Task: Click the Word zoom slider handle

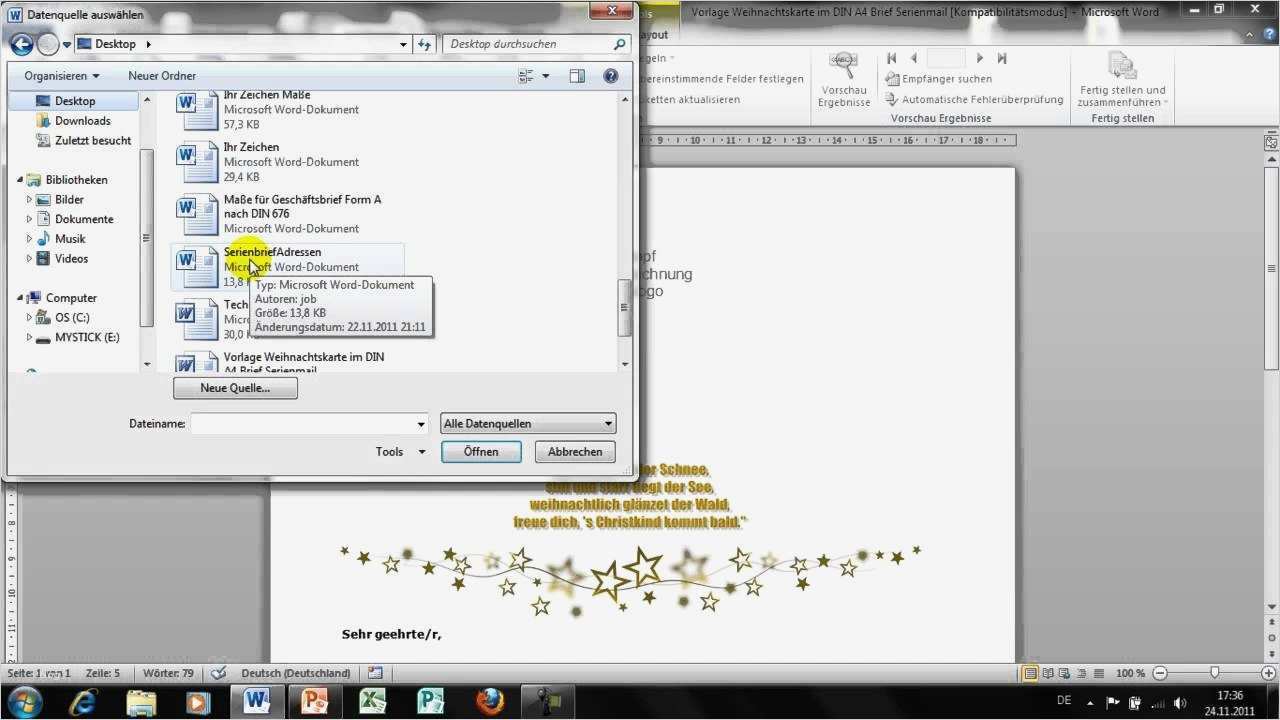Action: pyautogui.click(x=1214, y=673)
